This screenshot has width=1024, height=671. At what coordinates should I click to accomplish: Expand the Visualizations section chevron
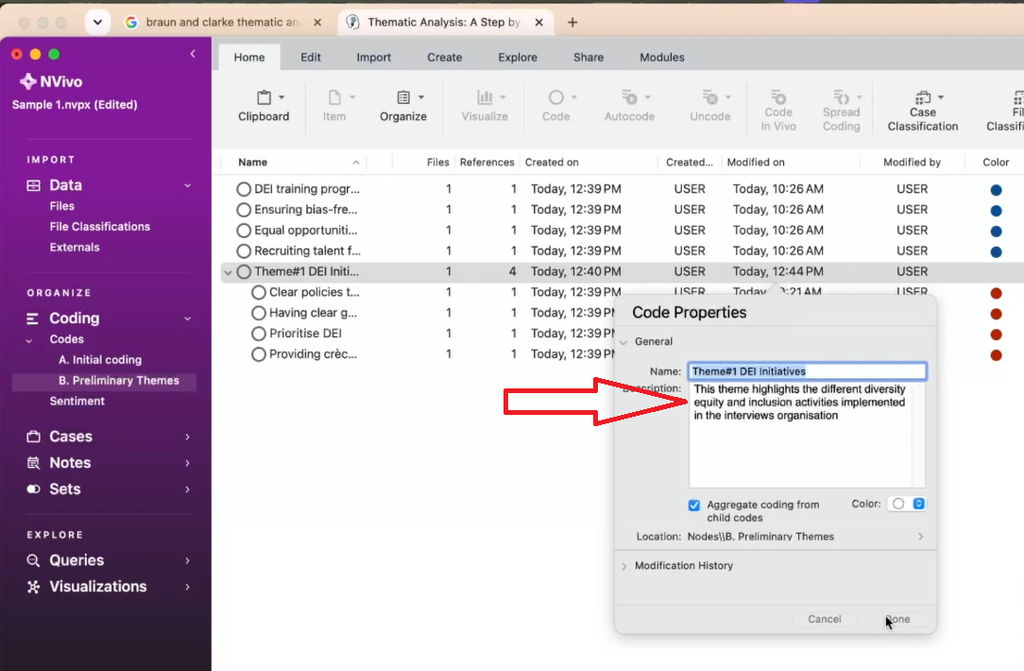point(187,587)
